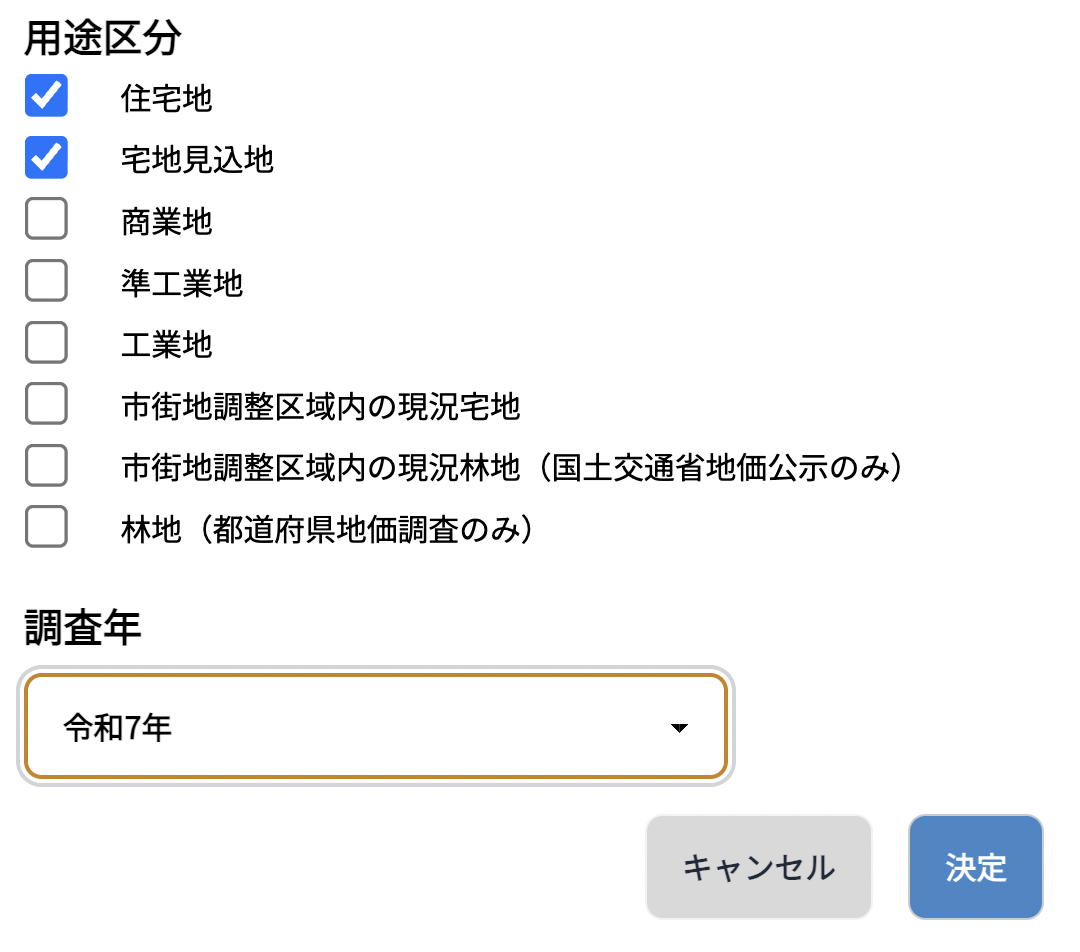Open the 調査年 dropdown showing 令和7年
The image size is (1080, 952).
[x=374, y=727]
